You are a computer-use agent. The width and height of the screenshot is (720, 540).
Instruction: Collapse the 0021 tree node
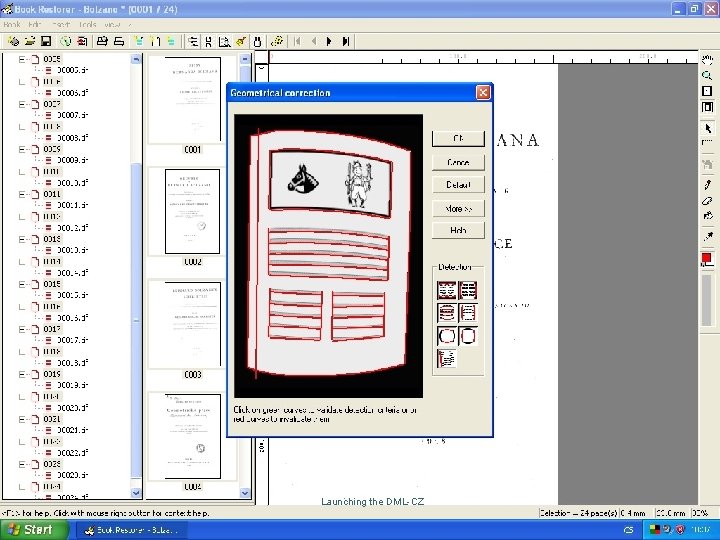click(21, 419)
